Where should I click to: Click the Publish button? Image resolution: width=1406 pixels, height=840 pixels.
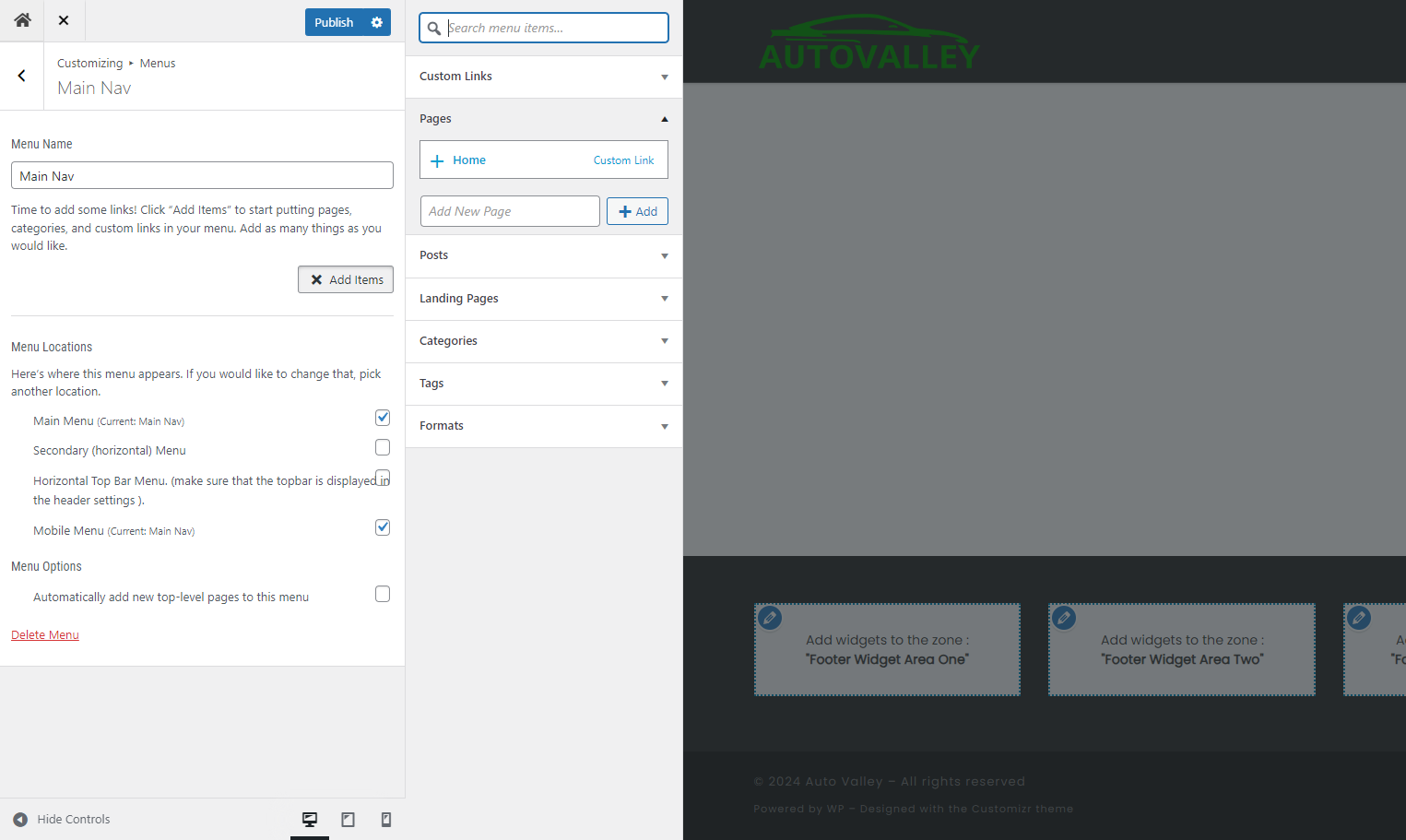(x=334, y=22)
